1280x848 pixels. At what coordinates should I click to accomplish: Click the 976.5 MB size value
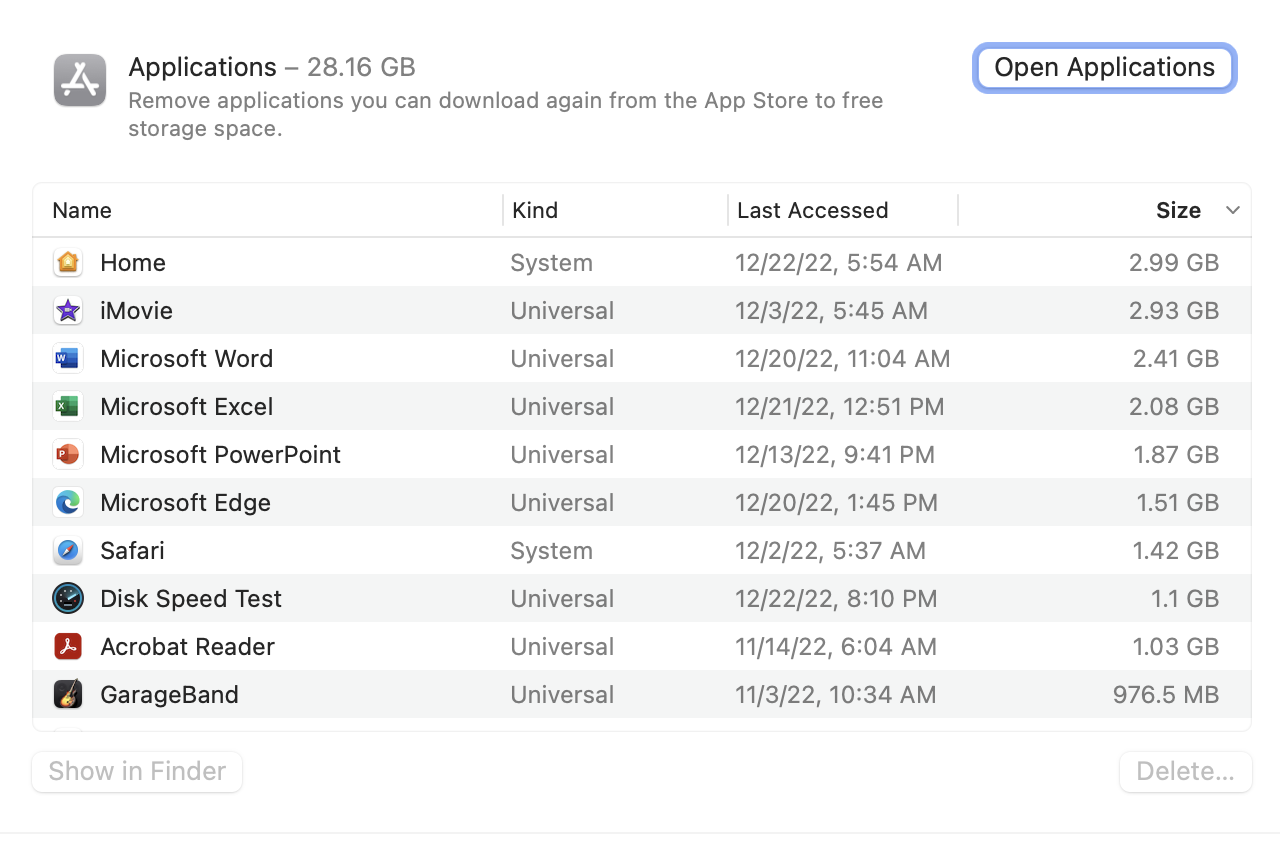pyautogui.click(x=1166, y=695)
